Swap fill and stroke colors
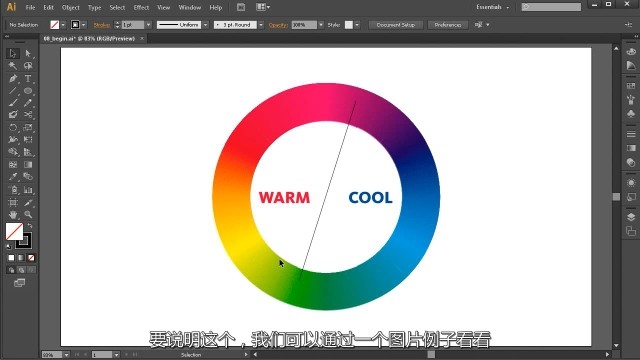Screen dimensions: 640x360 30,225
